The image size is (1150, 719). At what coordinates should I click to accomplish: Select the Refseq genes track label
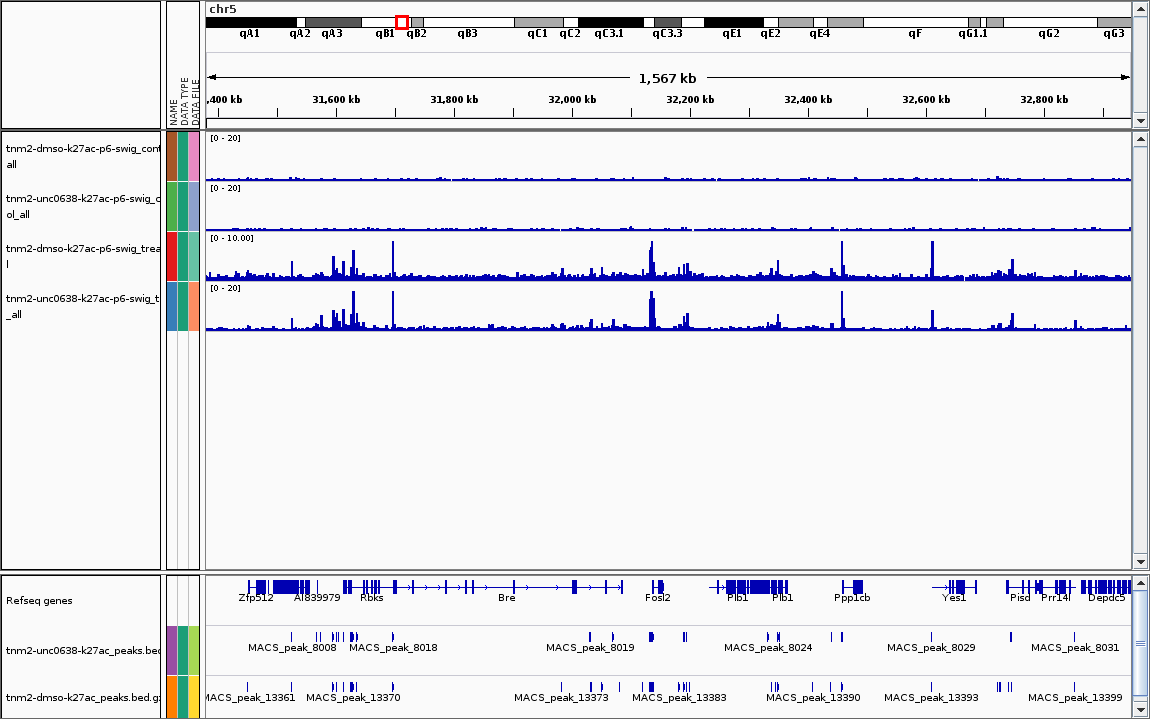39,601
